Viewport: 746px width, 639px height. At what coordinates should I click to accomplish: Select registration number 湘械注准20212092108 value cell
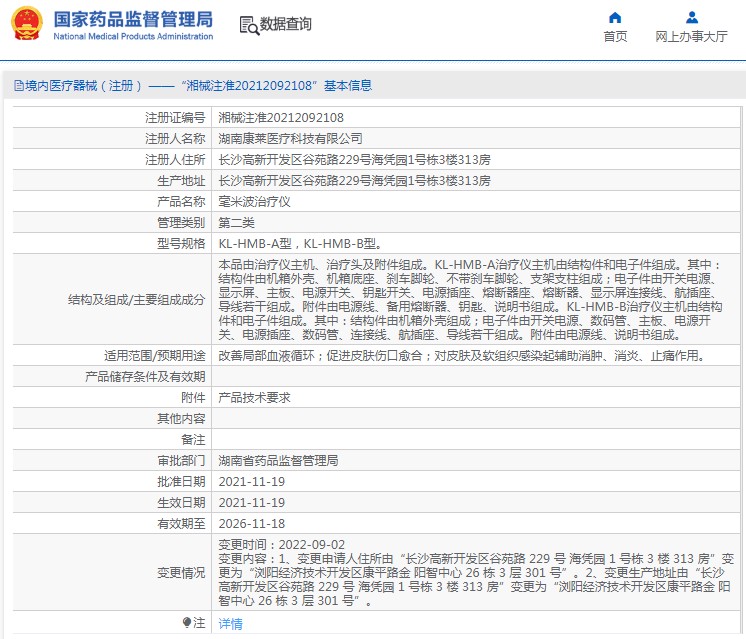(281, 118)
